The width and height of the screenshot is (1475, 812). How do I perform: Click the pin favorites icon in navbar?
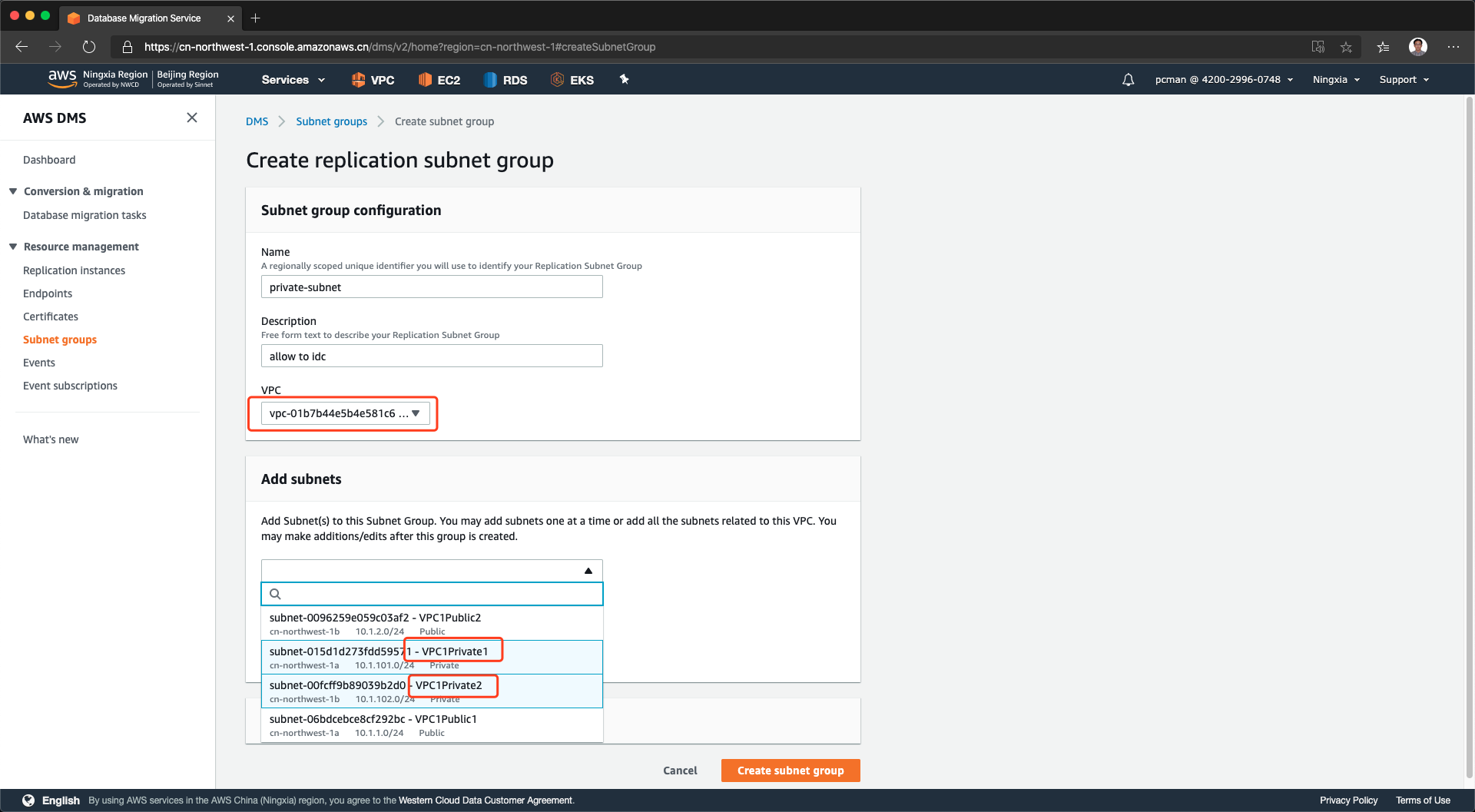tap(624, 79)
